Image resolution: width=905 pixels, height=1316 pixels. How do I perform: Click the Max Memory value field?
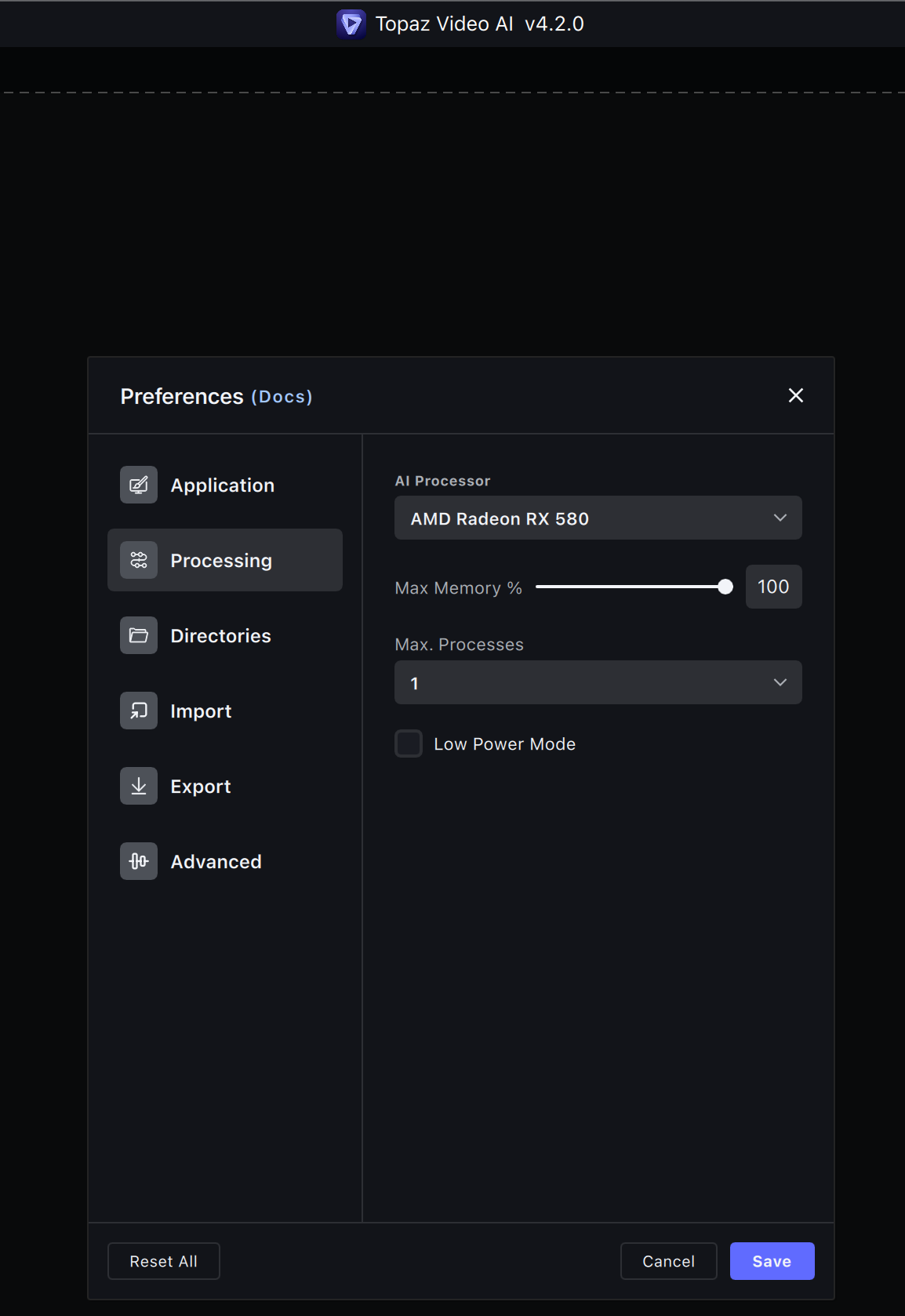(x=773, y=587)
